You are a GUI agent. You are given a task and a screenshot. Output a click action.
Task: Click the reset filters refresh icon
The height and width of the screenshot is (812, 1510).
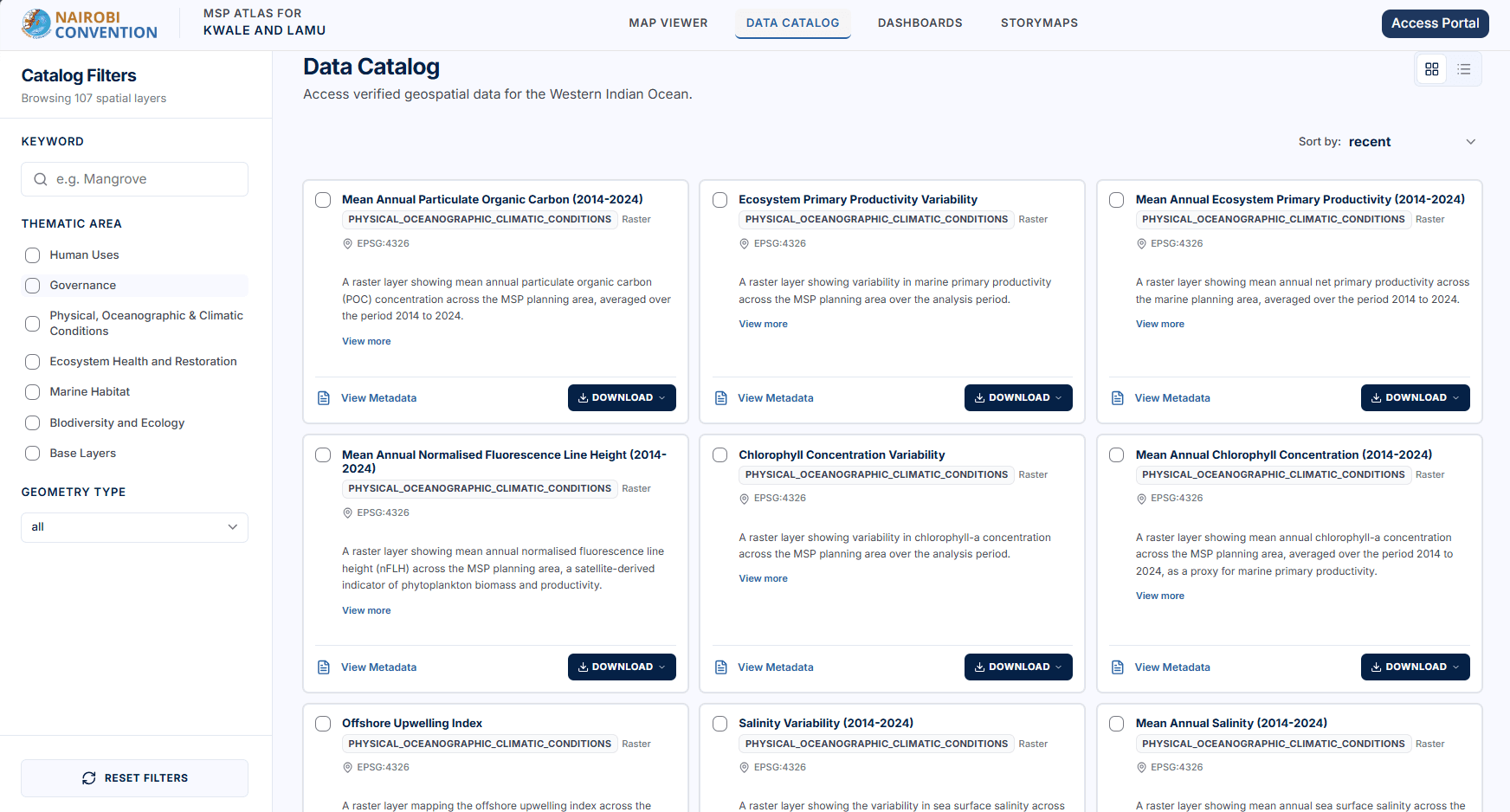(89, 778)
